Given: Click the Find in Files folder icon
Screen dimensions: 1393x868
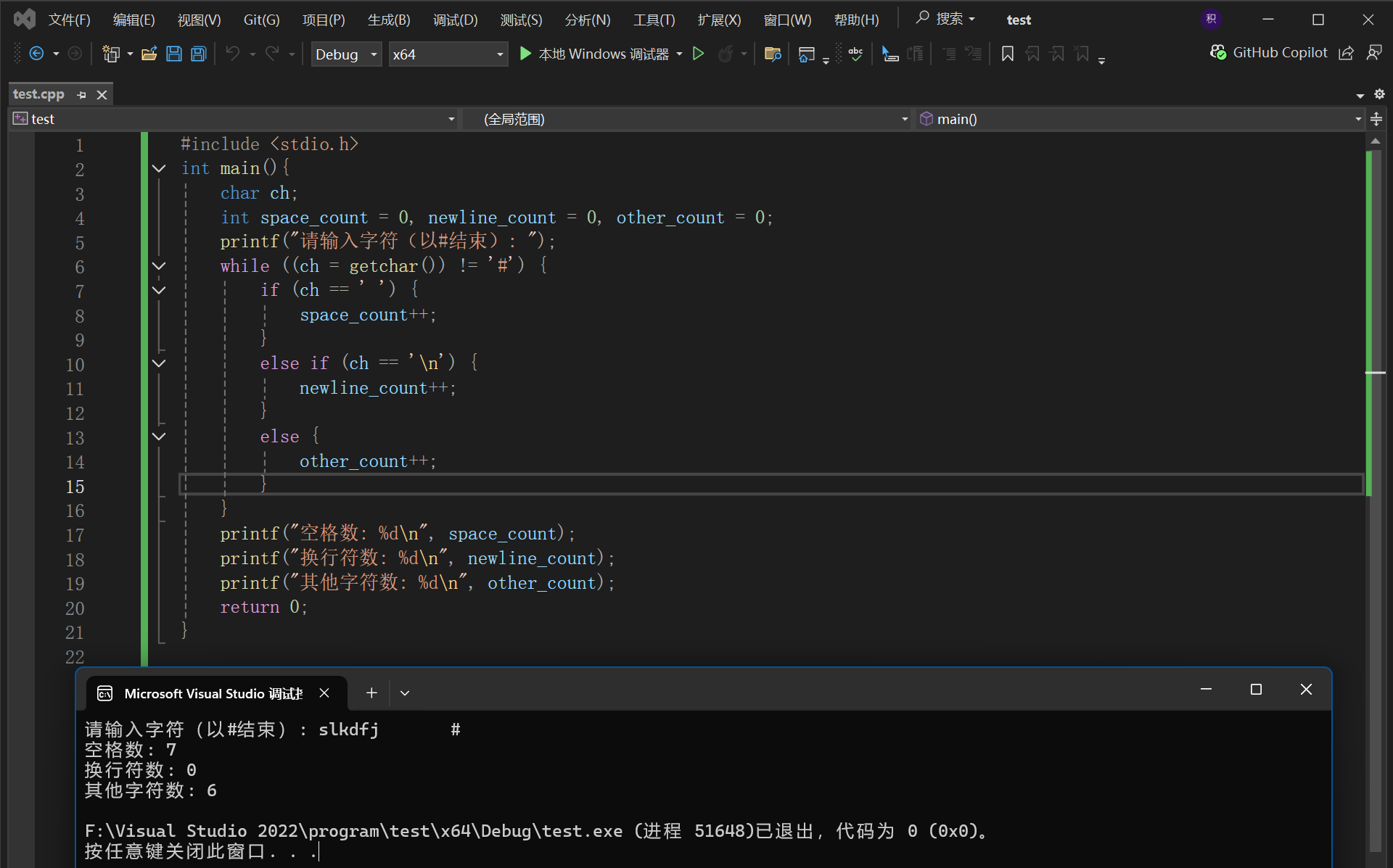Looking at the screenshot, I should (x=773, y=54).
